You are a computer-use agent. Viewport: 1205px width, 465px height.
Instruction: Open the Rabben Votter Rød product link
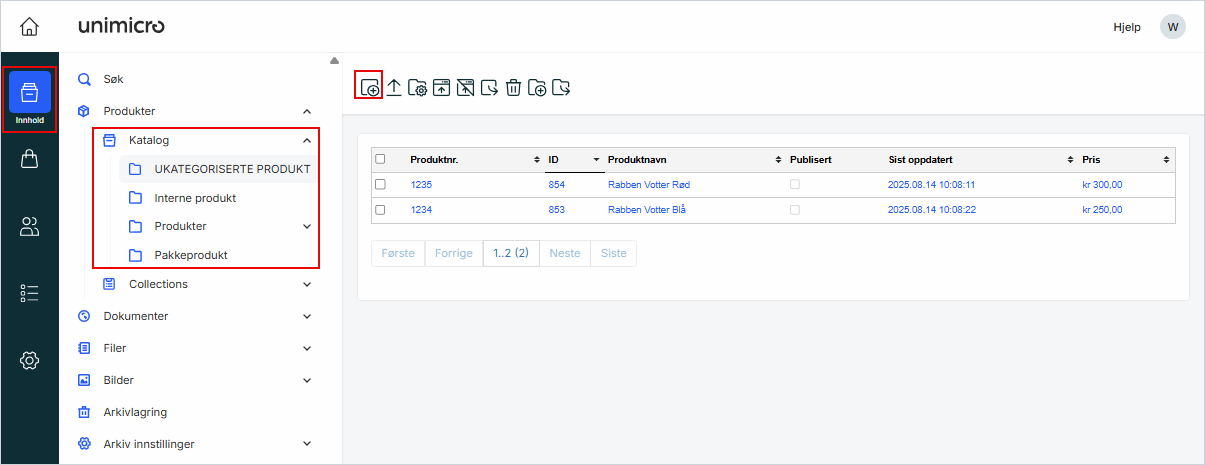[648, 185]
